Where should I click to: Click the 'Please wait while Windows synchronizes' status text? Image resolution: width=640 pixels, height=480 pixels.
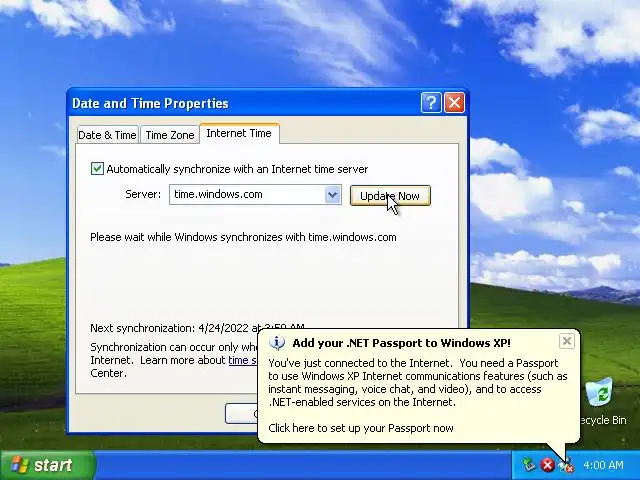[x=243, y=237]
